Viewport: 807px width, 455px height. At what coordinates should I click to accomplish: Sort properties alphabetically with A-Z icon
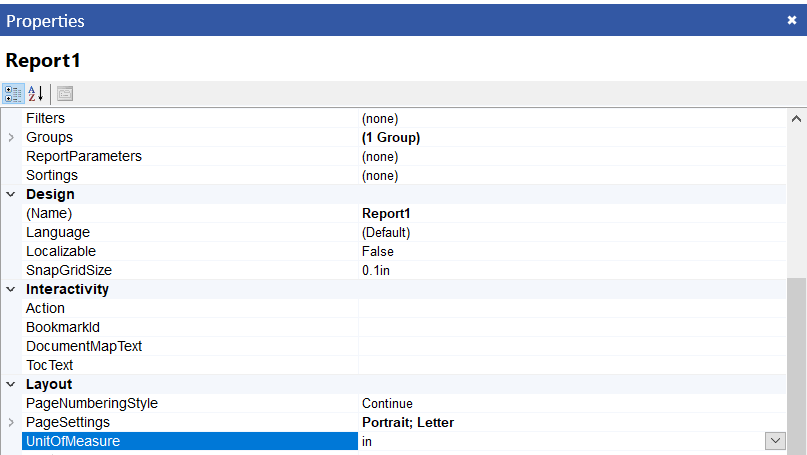pyautogui.click(x=36, y=94)
